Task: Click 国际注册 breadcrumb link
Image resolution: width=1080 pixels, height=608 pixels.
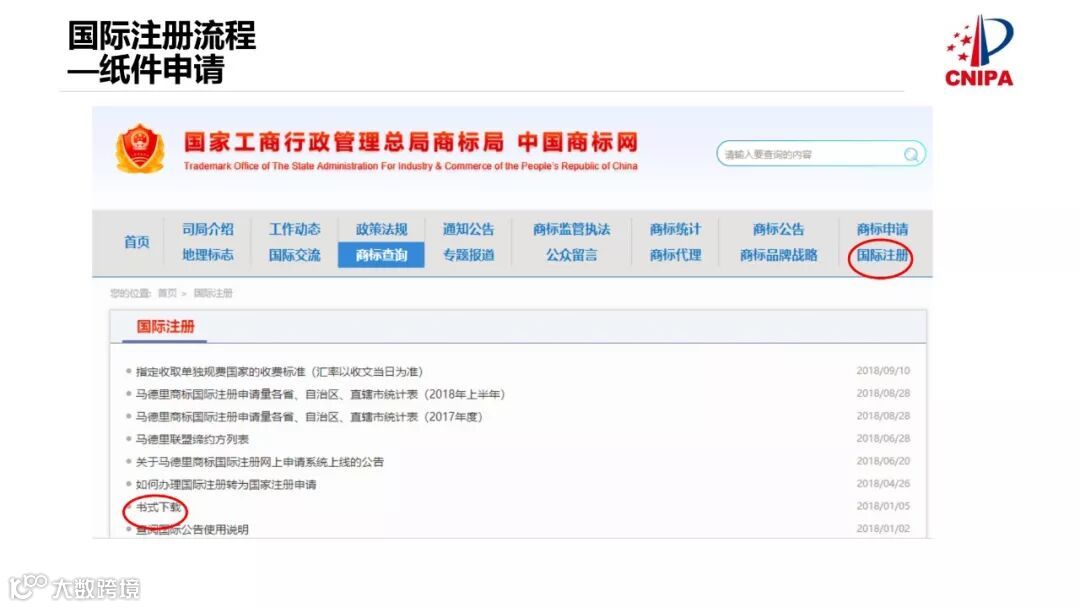Action: click(x=213, y=293)
